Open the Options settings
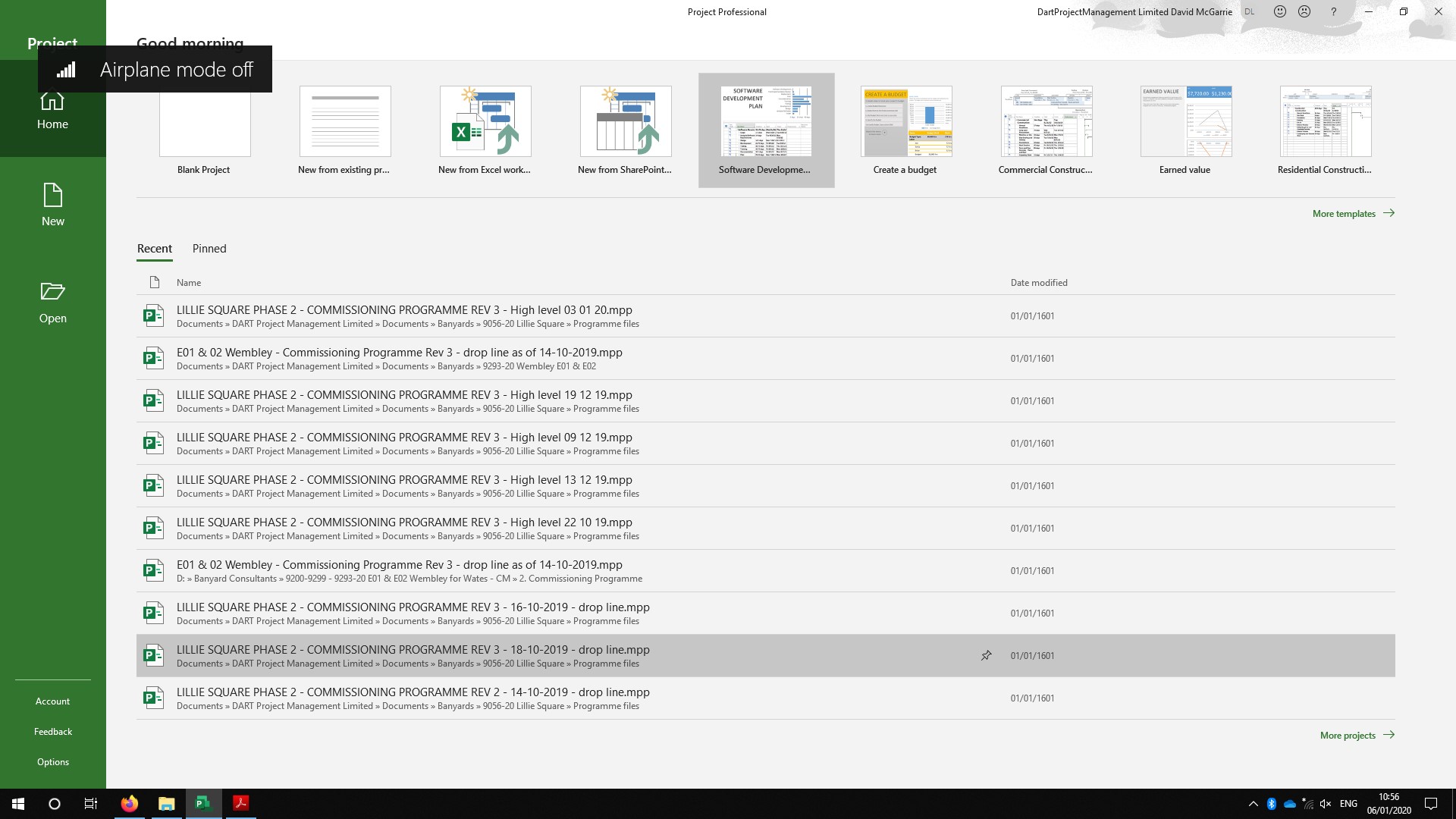This screenshot has width=1456, height=819. coord(52,762)
